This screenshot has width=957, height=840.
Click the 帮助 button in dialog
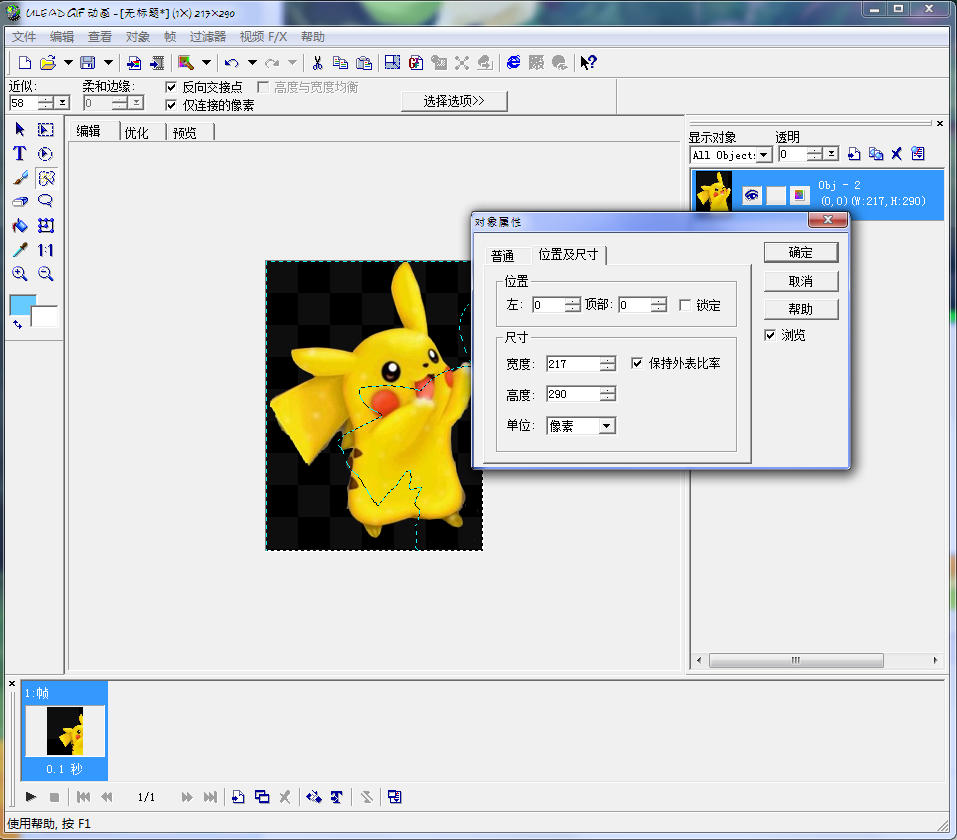[801, 309]
